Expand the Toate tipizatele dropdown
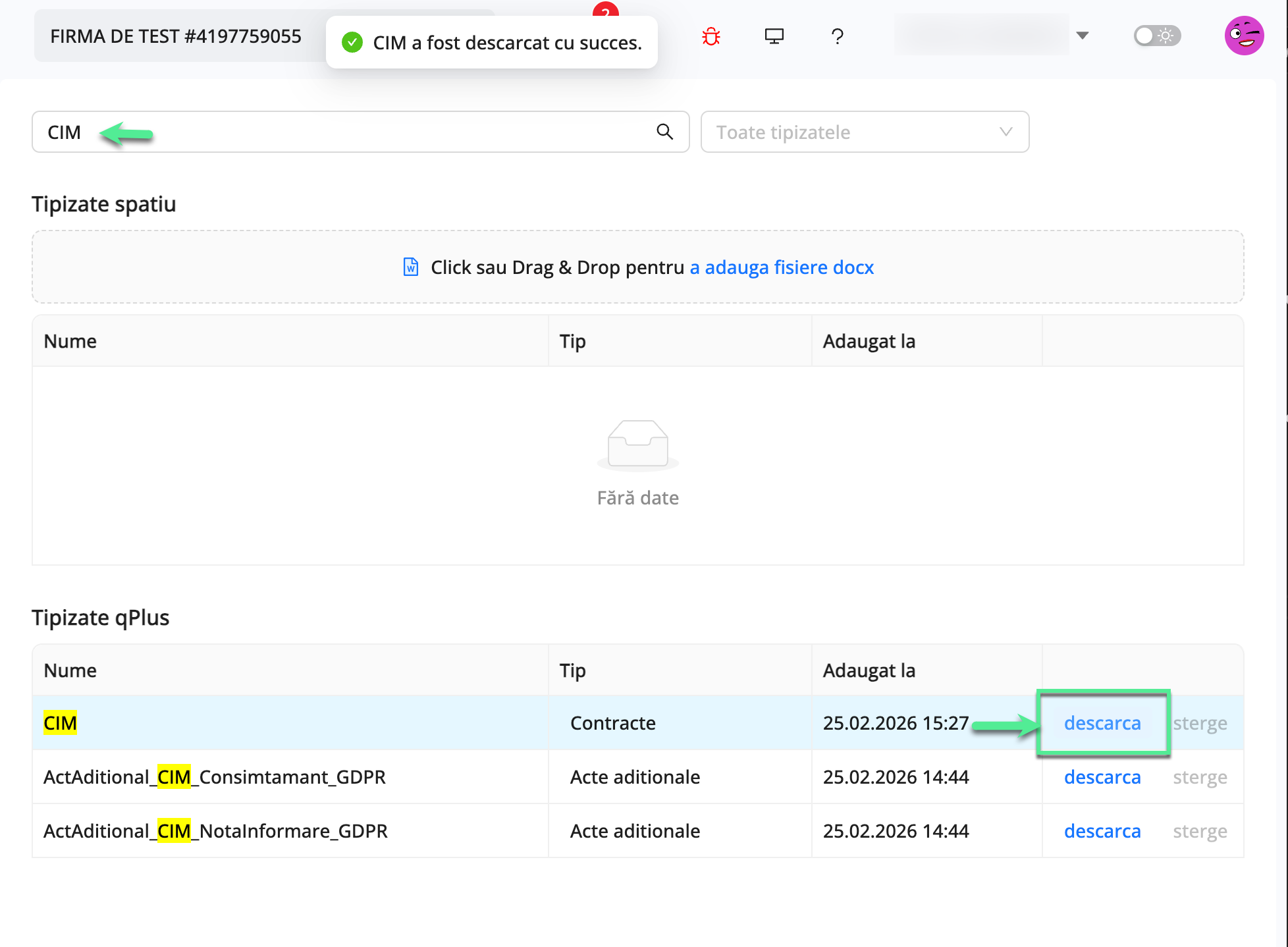The image size is (1288, 947). [x=864, y=132]
